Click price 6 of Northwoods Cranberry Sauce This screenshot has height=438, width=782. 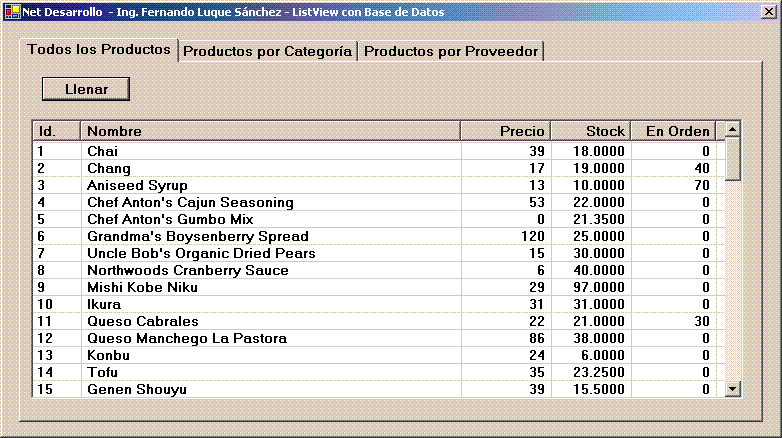(x=541, y=270)
